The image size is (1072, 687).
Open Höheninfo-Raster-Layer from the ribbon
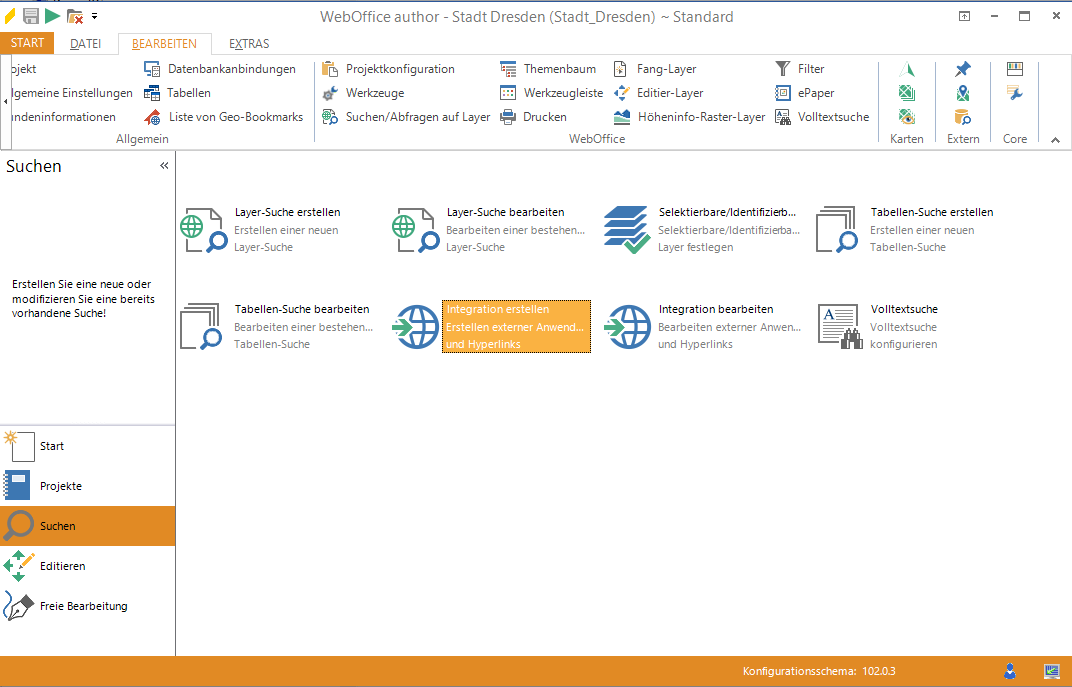(689, 117)
